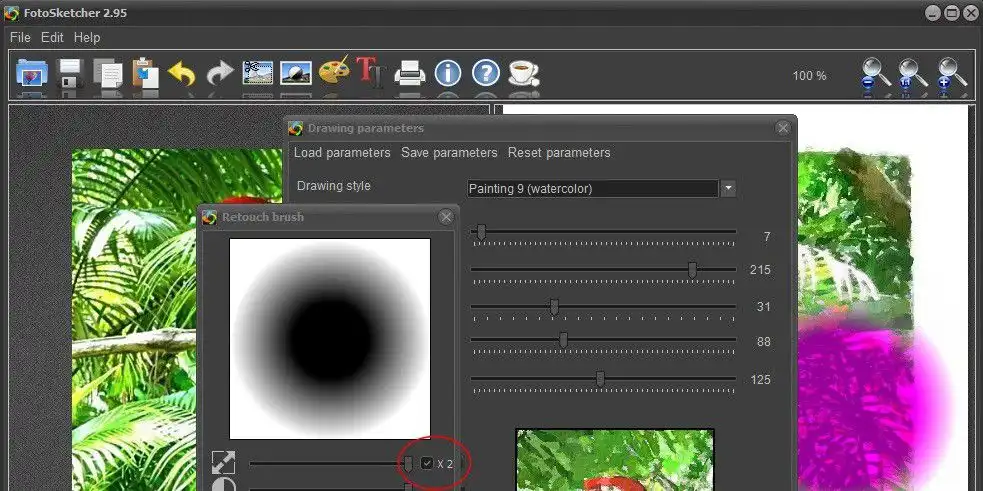Click the Drawing style label
The width and height of the screenshot is (983, 491).
point(334,186)
